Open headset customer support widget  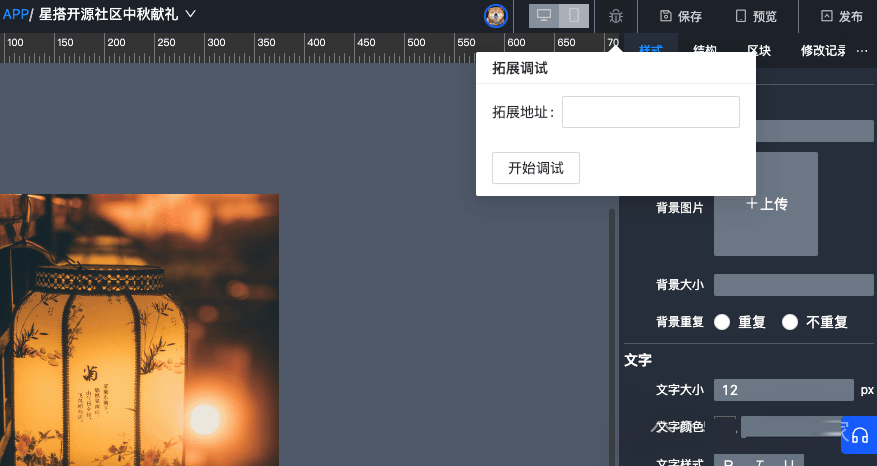859,436
